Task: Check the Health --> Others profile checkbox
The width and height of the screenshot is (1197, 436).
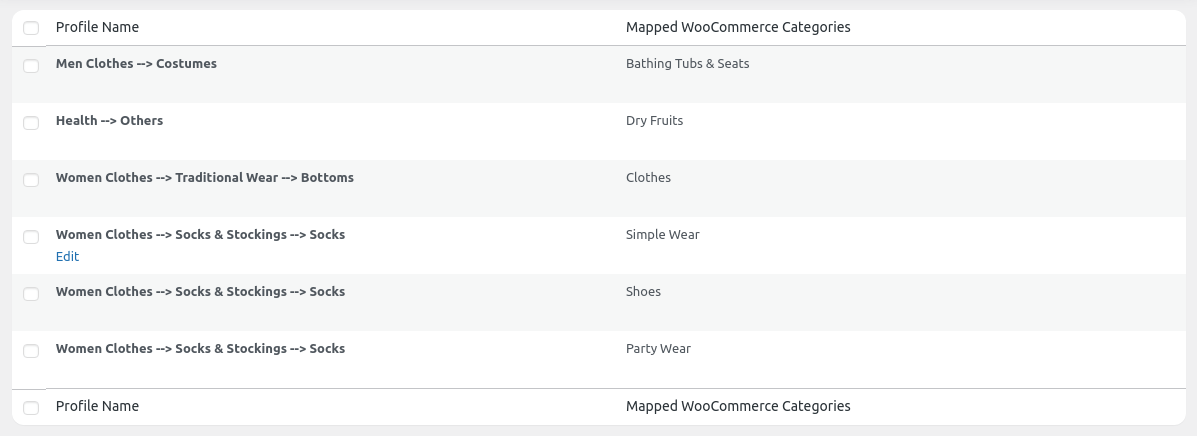Action: tap(31, 123)
